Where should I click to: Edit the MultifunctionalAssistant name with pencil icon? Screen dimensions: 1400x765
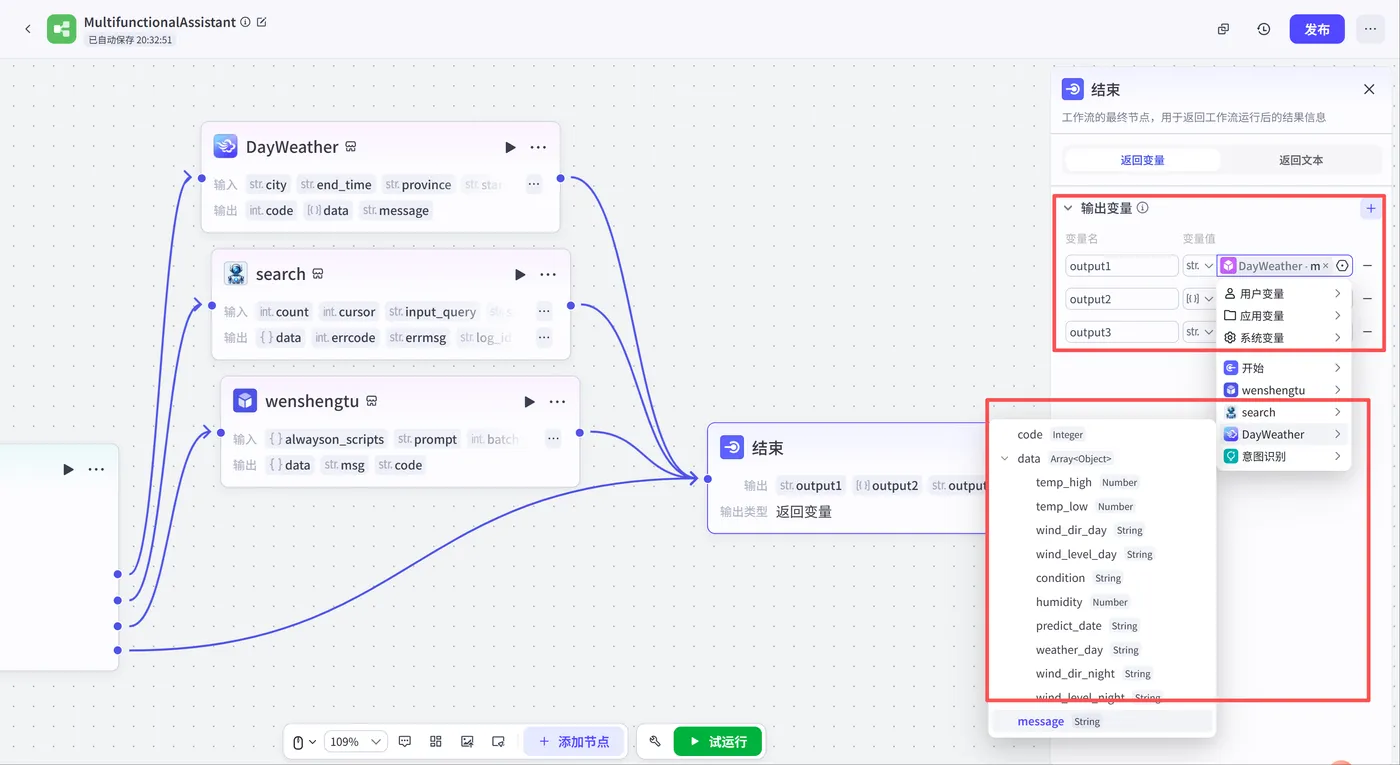point(262,22)
